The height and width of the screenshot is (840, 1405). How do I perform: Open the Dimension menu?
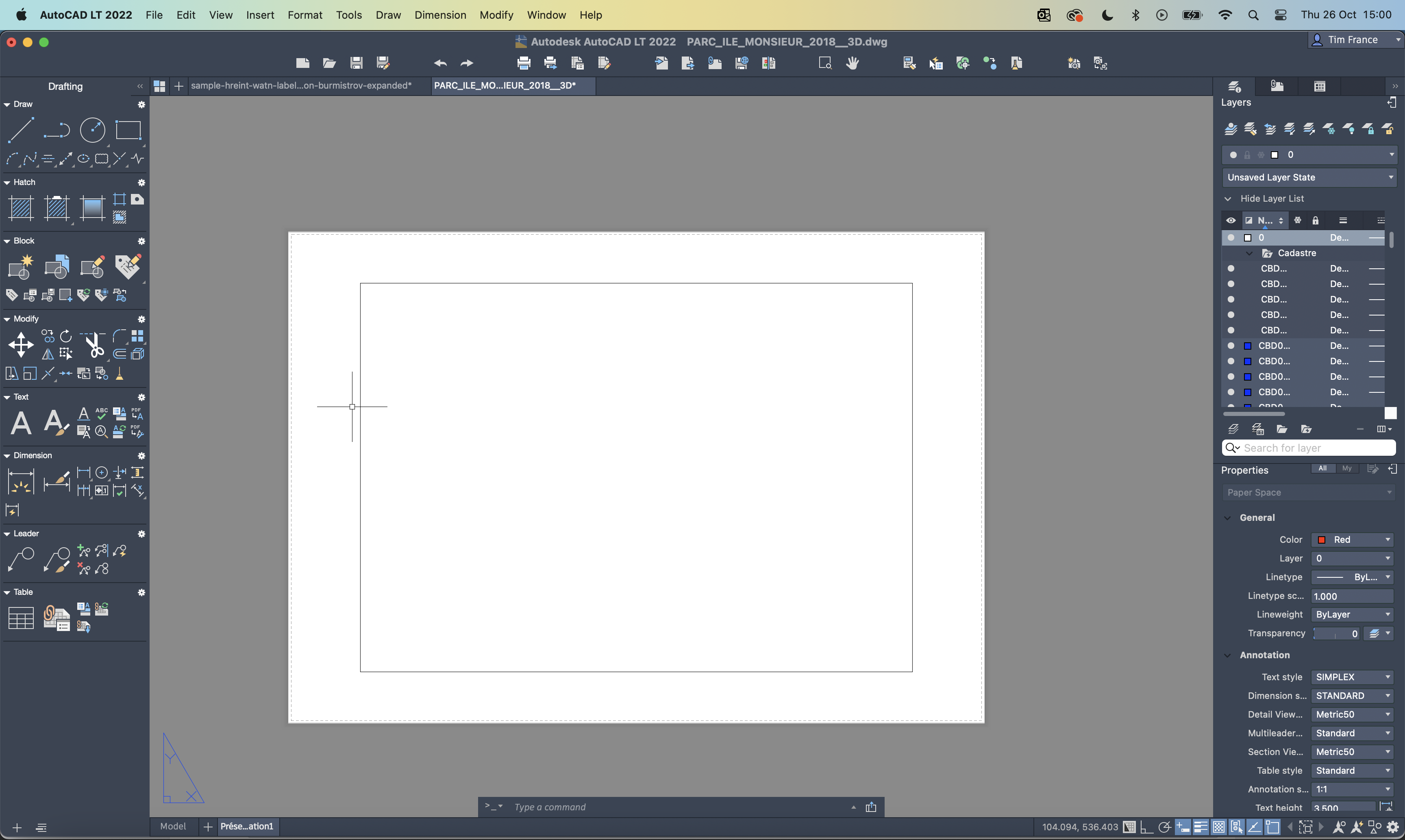tap(440, 15)
